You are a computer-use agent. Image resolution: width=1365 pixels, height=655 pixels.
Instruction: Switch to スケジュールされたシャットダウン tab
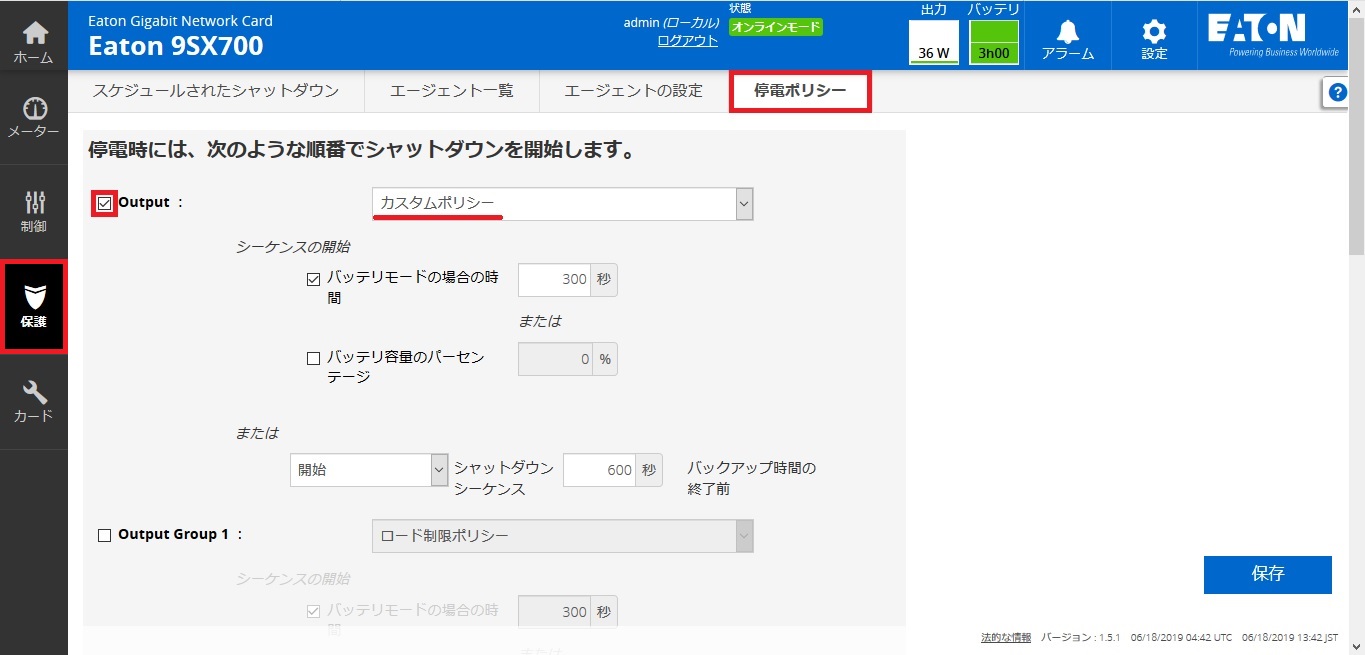(x=216, y=91)
